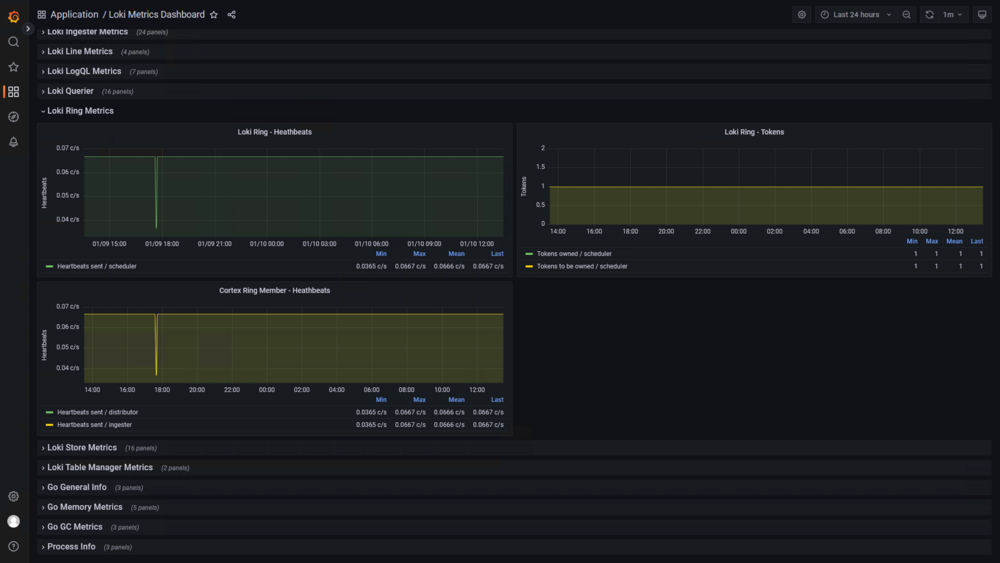
Task: Open the Starred dashboards sidebar icon
Action: [13, 67]
